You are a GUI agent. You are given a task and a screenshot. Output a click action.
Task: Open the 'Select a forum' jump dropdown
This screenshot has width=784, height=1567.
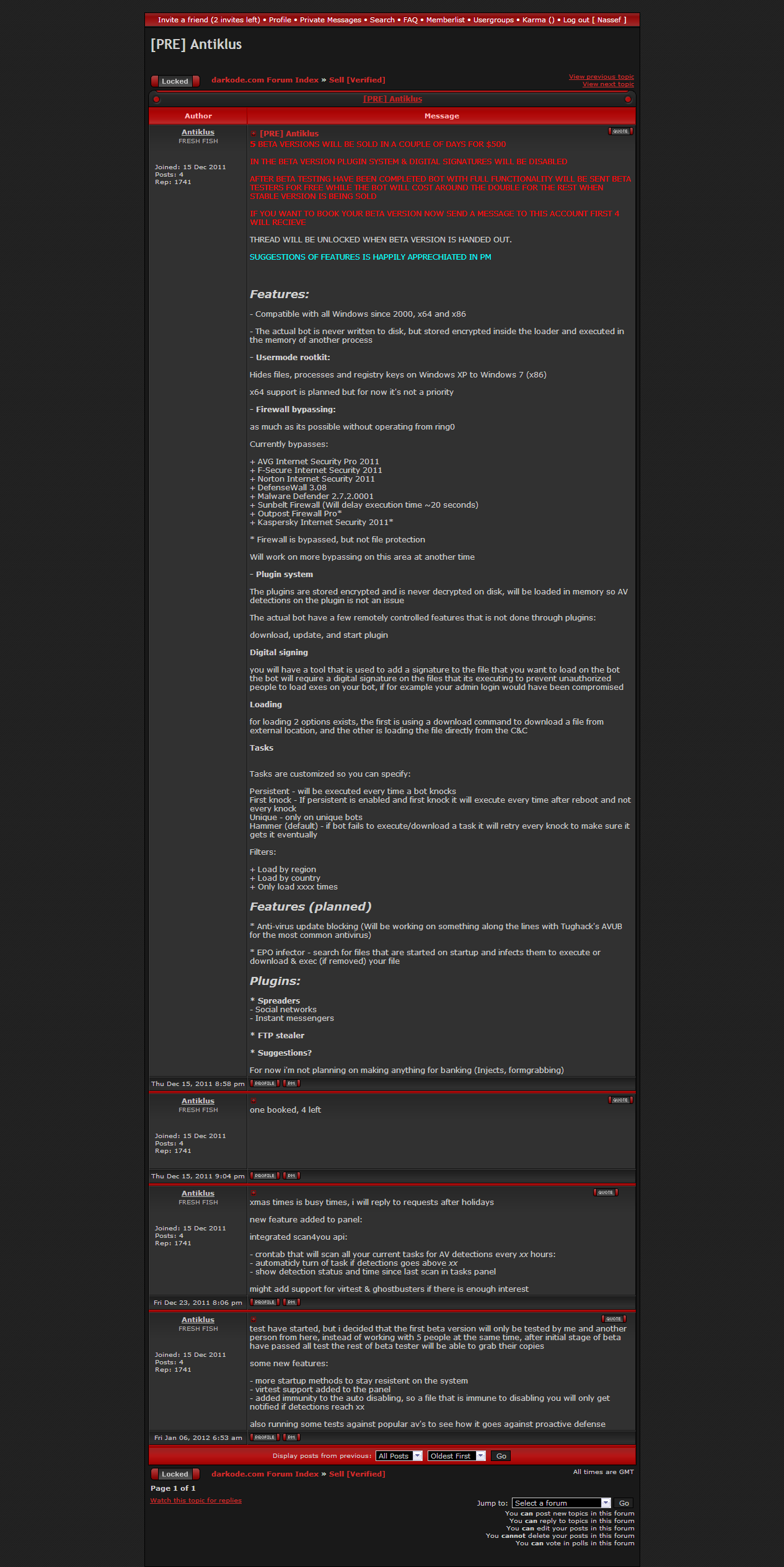(x=562, y=1503)
